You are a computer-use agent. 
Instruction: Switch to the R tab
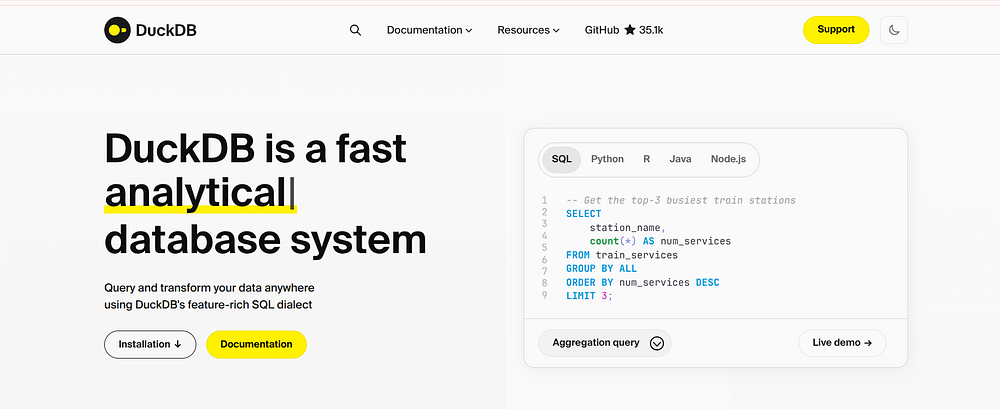(646, 160)
